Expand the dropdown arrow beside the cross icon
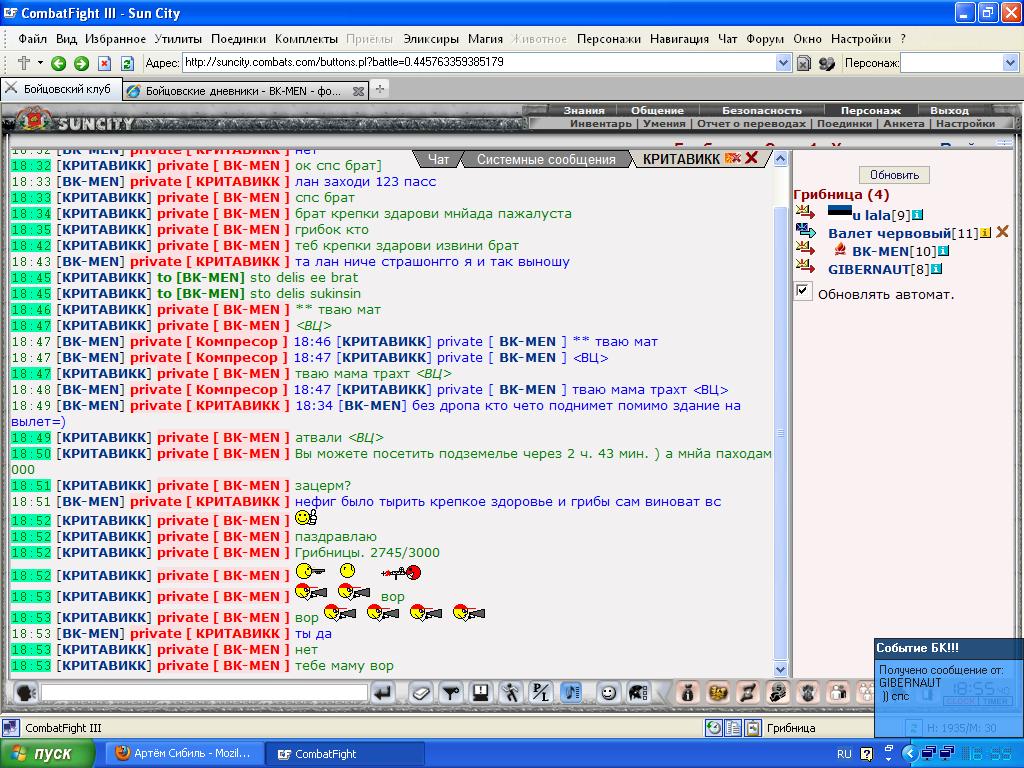This screenshot has width=1024, height=768. (40, 63)
